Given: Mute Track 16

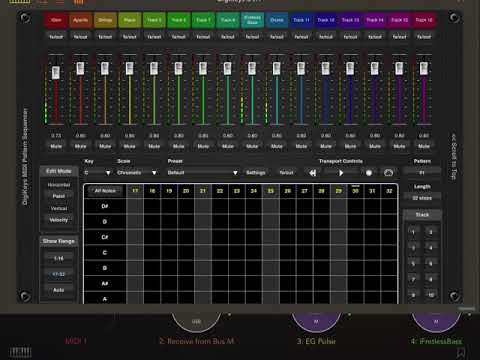Looking at the screenshot, I should tap(424, 146).
